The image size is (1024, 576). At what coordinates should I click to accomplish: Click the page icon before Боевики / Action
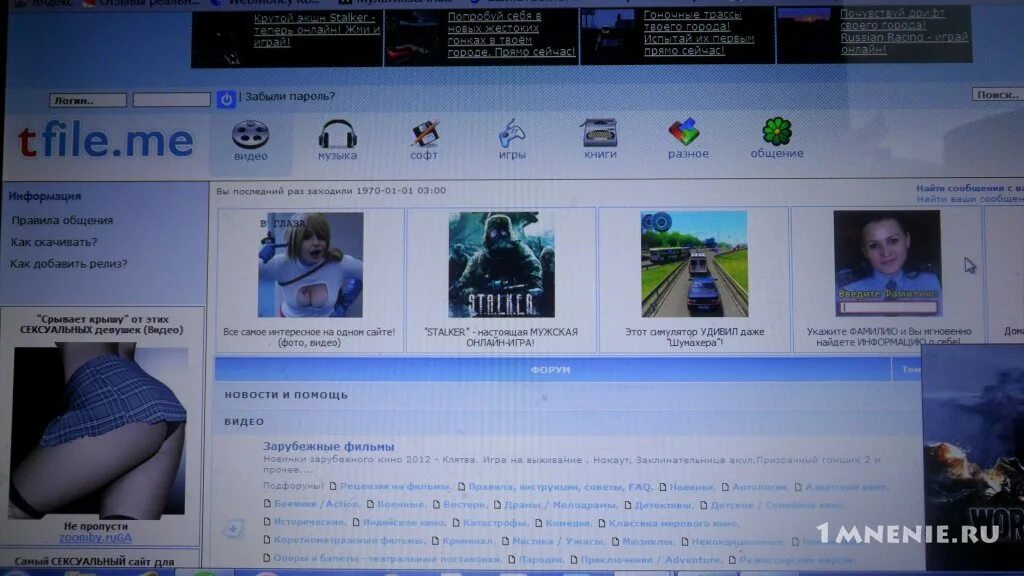(x=267, y=504)
